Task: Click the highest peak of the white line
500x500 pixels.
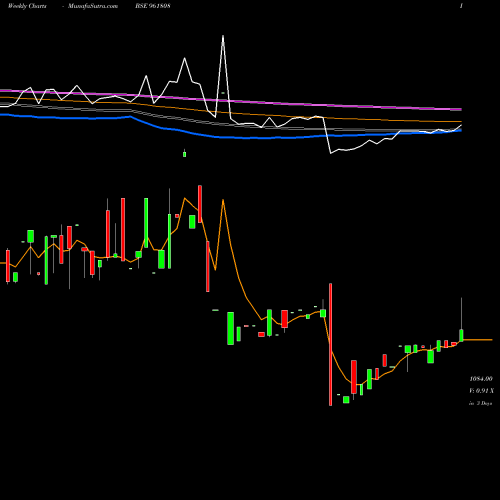Action: click(x=223, y=36)
